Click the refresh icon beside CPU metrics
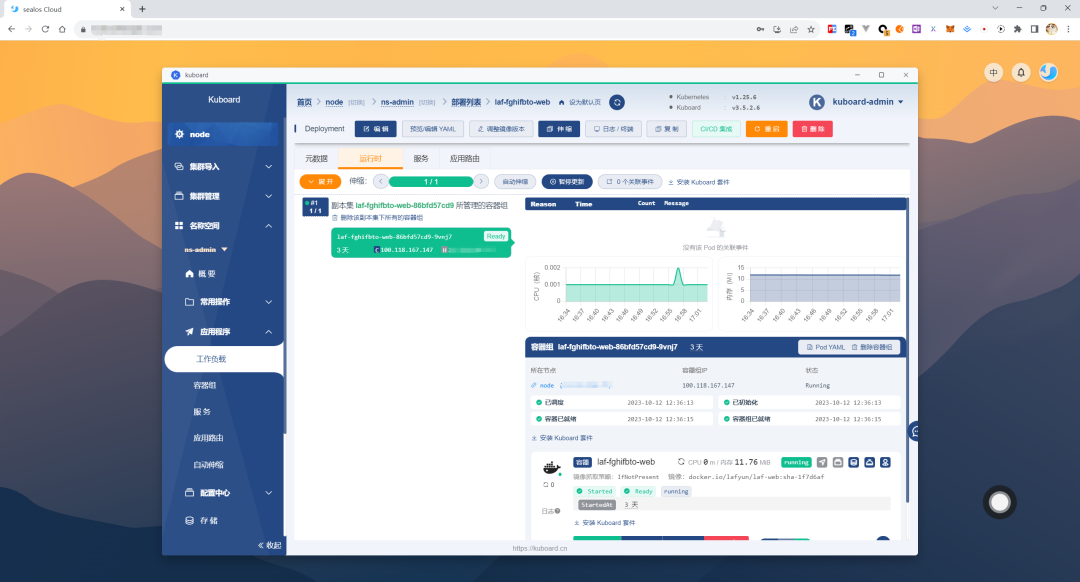This screenshot has height=582, width=1080. 681,462
